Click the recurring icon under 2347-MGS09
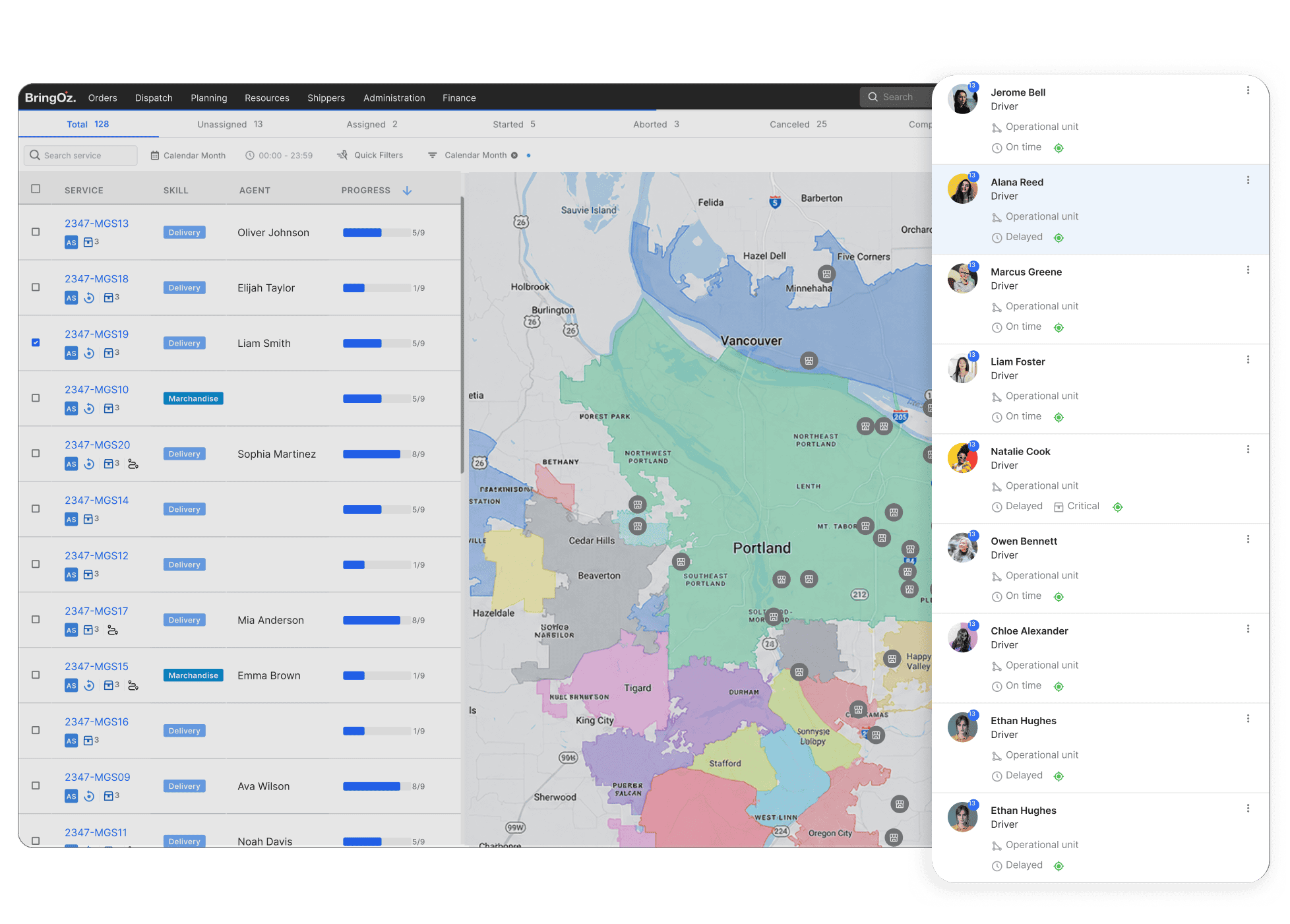Viewport: 1290px width, 924px height. (90, 796)
